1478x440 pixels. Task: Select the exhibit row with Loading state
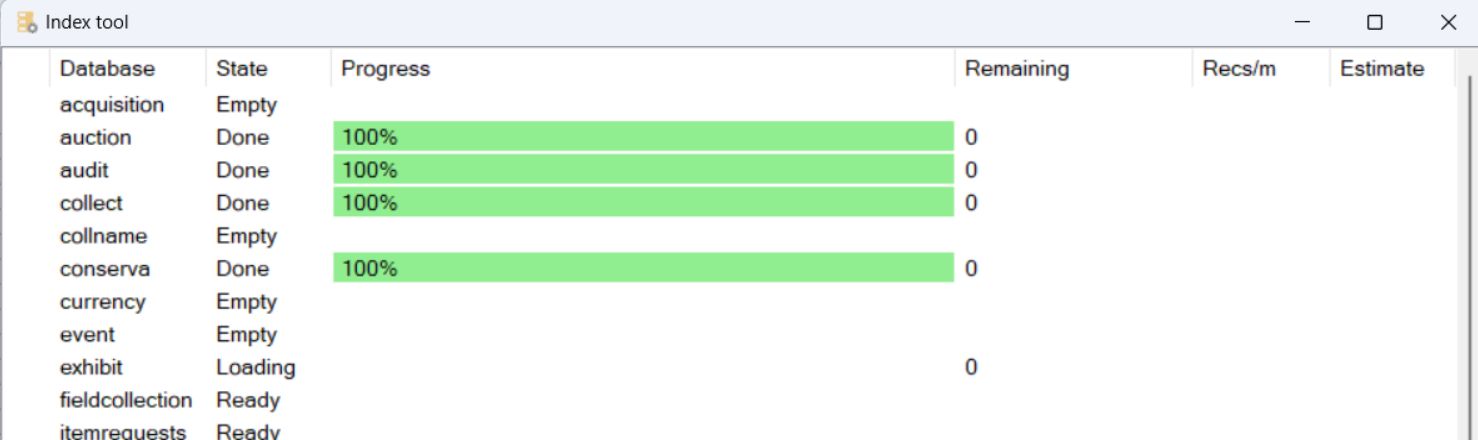91,368
